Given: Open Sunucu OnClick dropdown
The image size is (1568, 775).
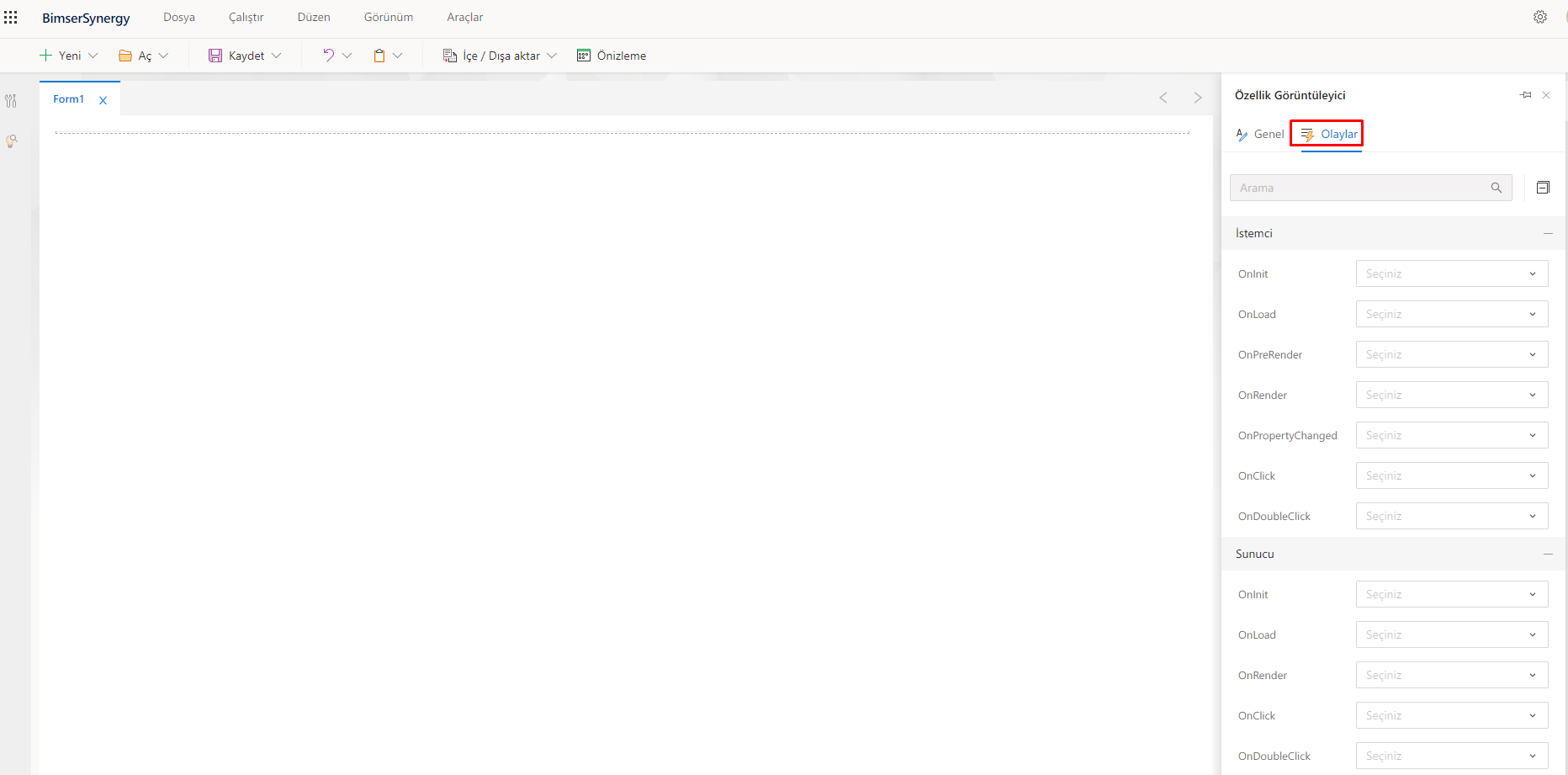Looking at the screenshot, I should pyautogui.click(x=1452, y=715).
